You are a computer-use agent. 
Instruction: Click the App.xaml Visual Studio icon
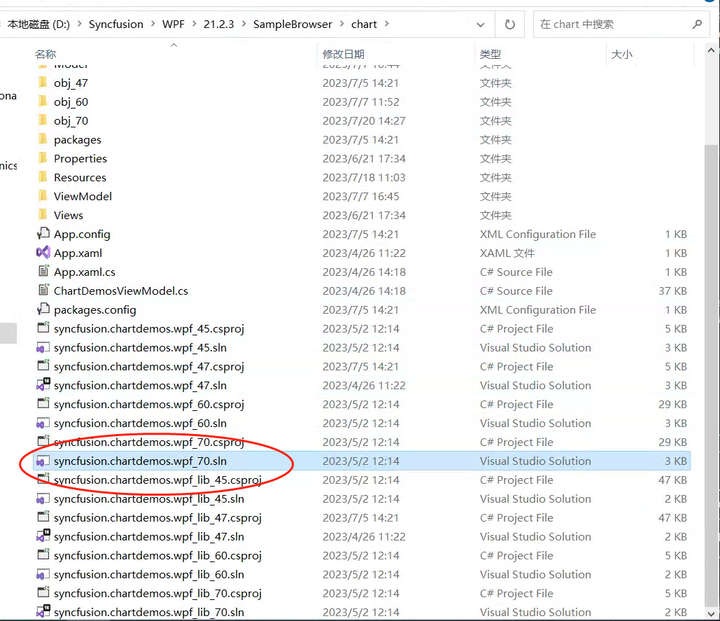tap(43, 252)
